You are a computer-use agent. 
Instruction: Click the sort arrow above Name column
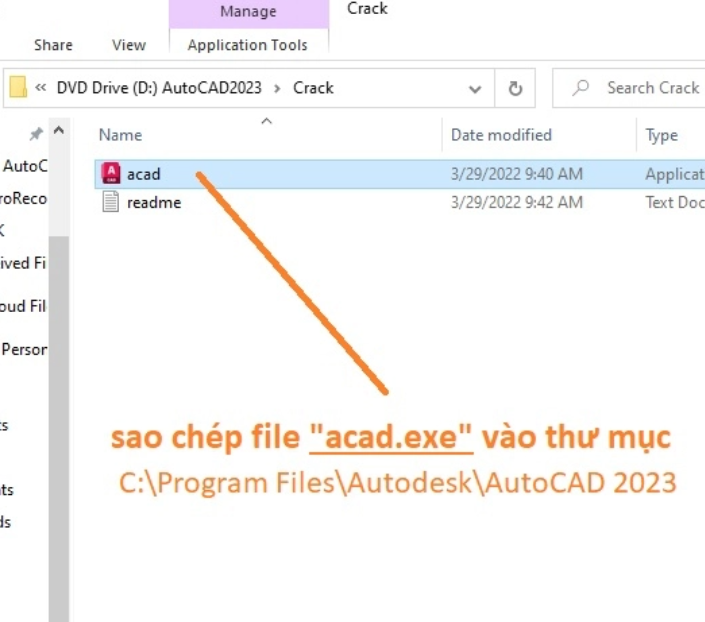click(266, 122)
